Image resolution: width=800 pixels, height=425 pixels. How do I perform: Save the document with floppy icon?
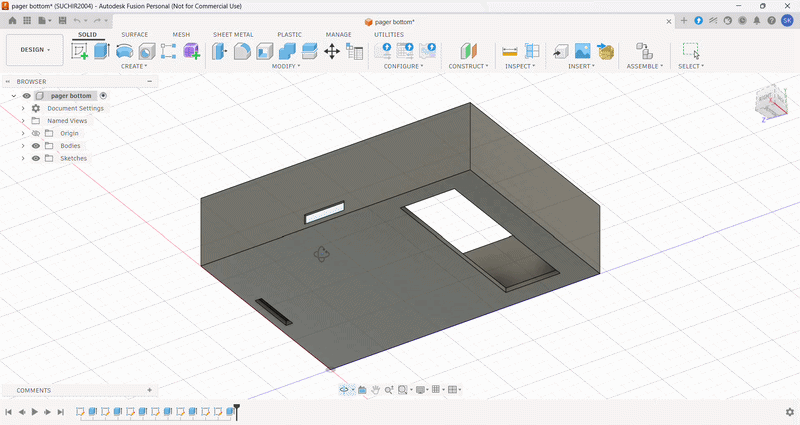pos(62,20)
